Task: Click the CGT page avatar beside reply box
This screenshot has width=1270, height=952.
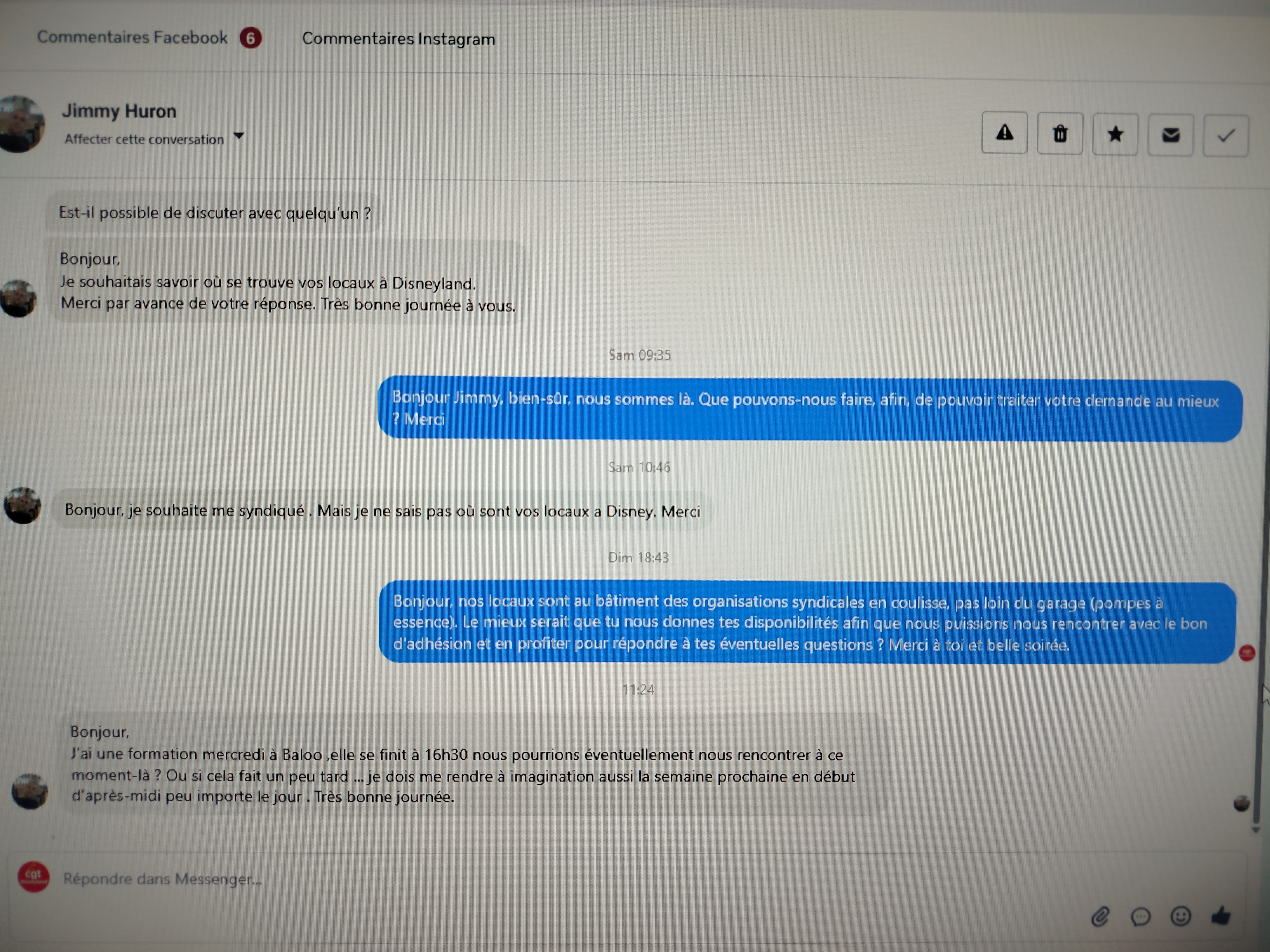Action: (34, 876)
